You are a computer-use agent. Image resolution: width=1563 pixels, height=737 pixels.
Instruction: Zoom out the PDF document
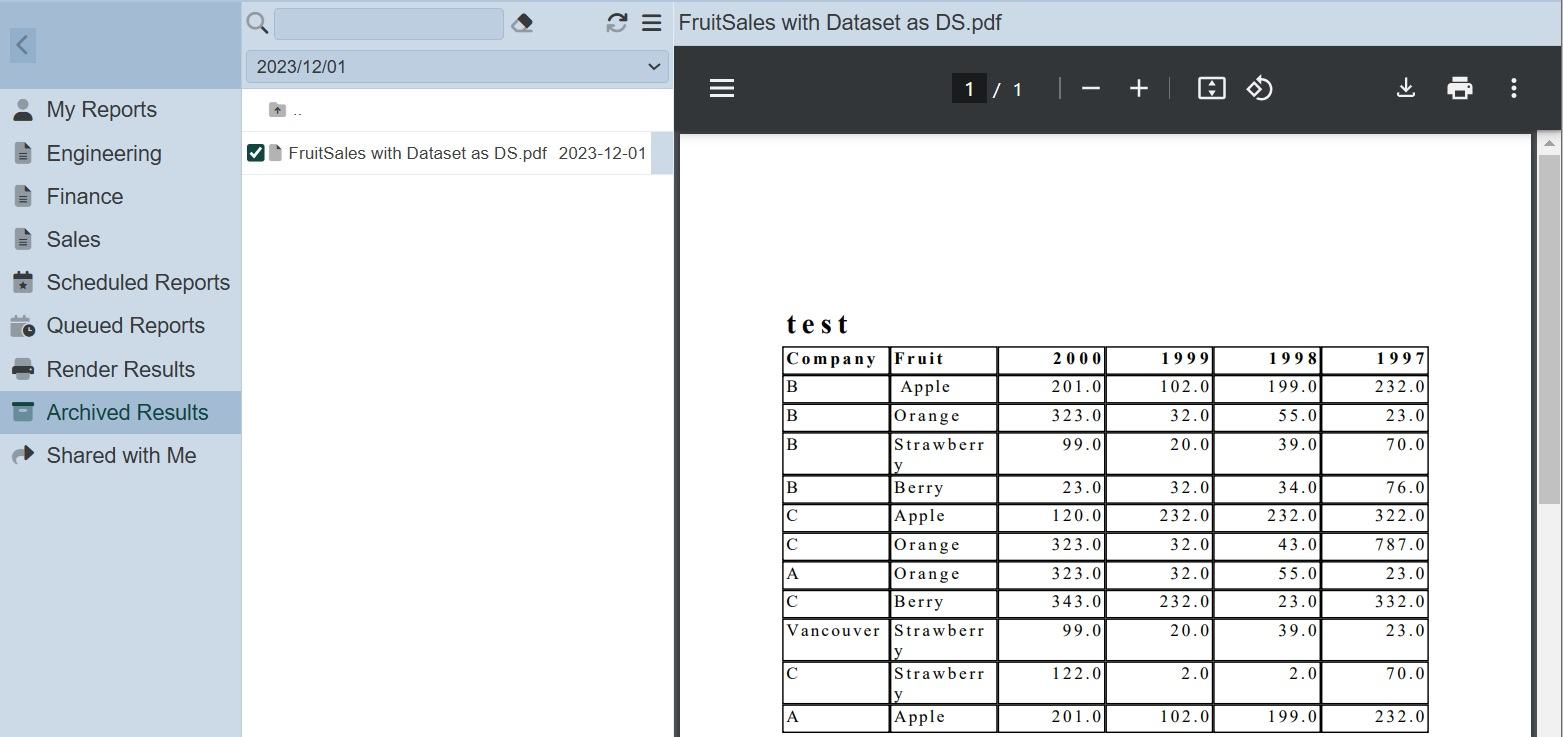(1091, 89)
